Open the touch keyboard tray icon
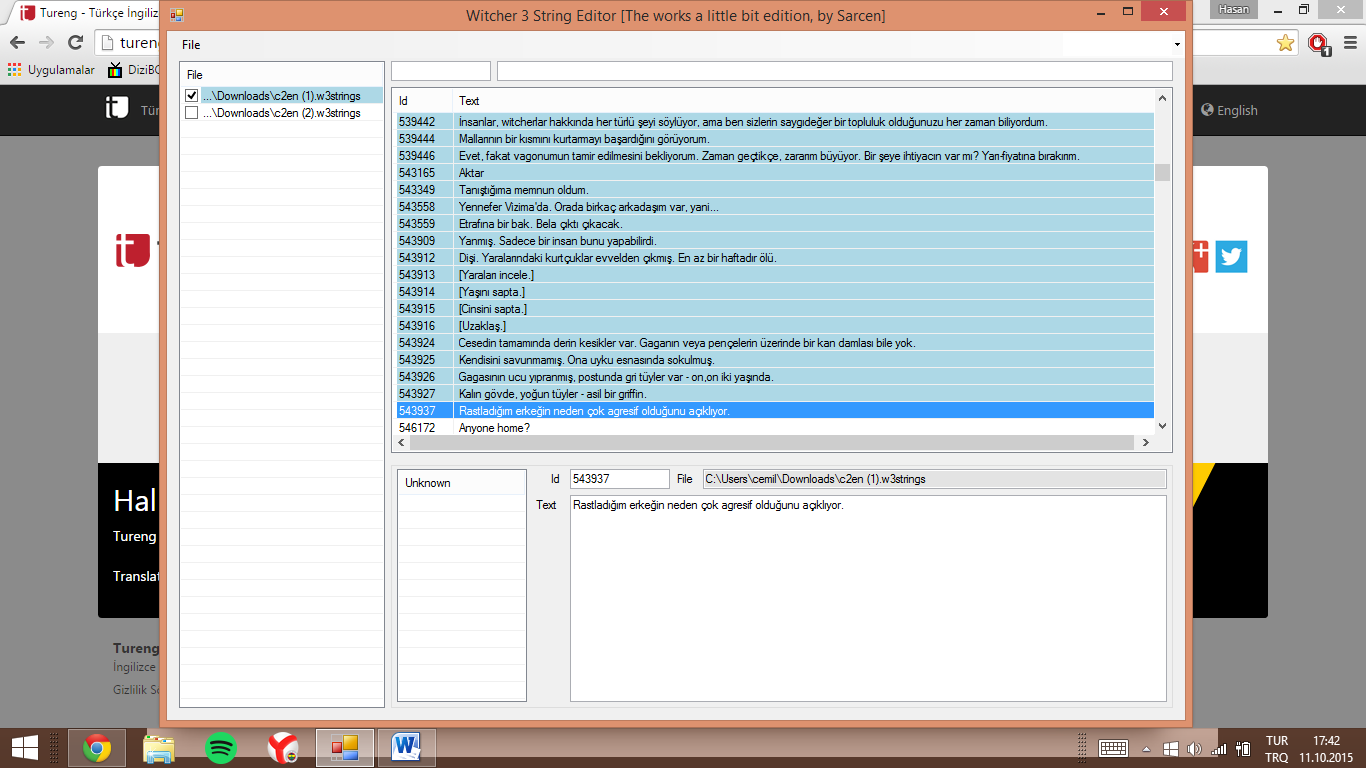 click(x=1114, y=748)
